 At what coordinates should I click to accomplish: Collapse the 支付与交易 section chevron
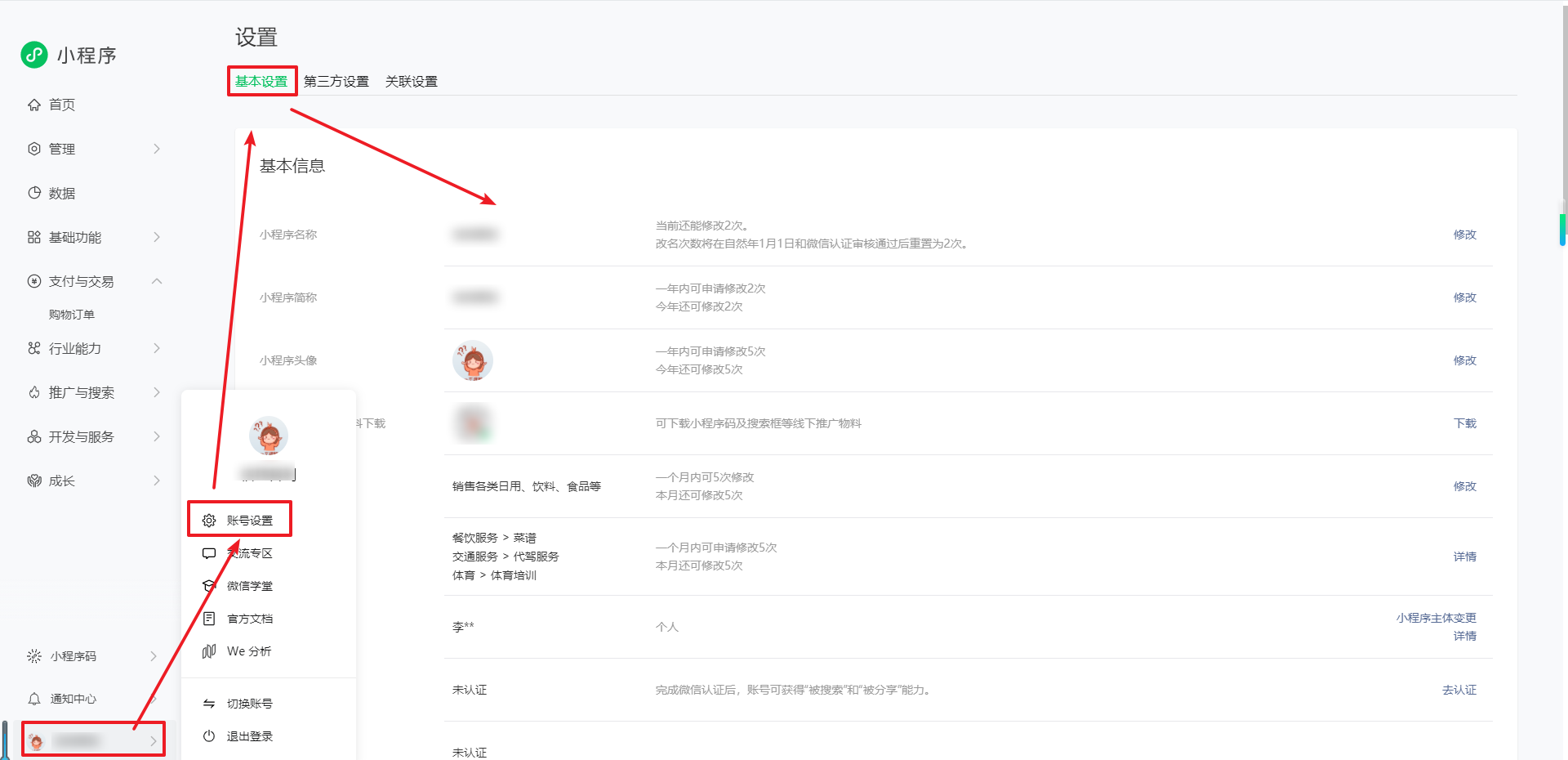click(x=157, y=281)
